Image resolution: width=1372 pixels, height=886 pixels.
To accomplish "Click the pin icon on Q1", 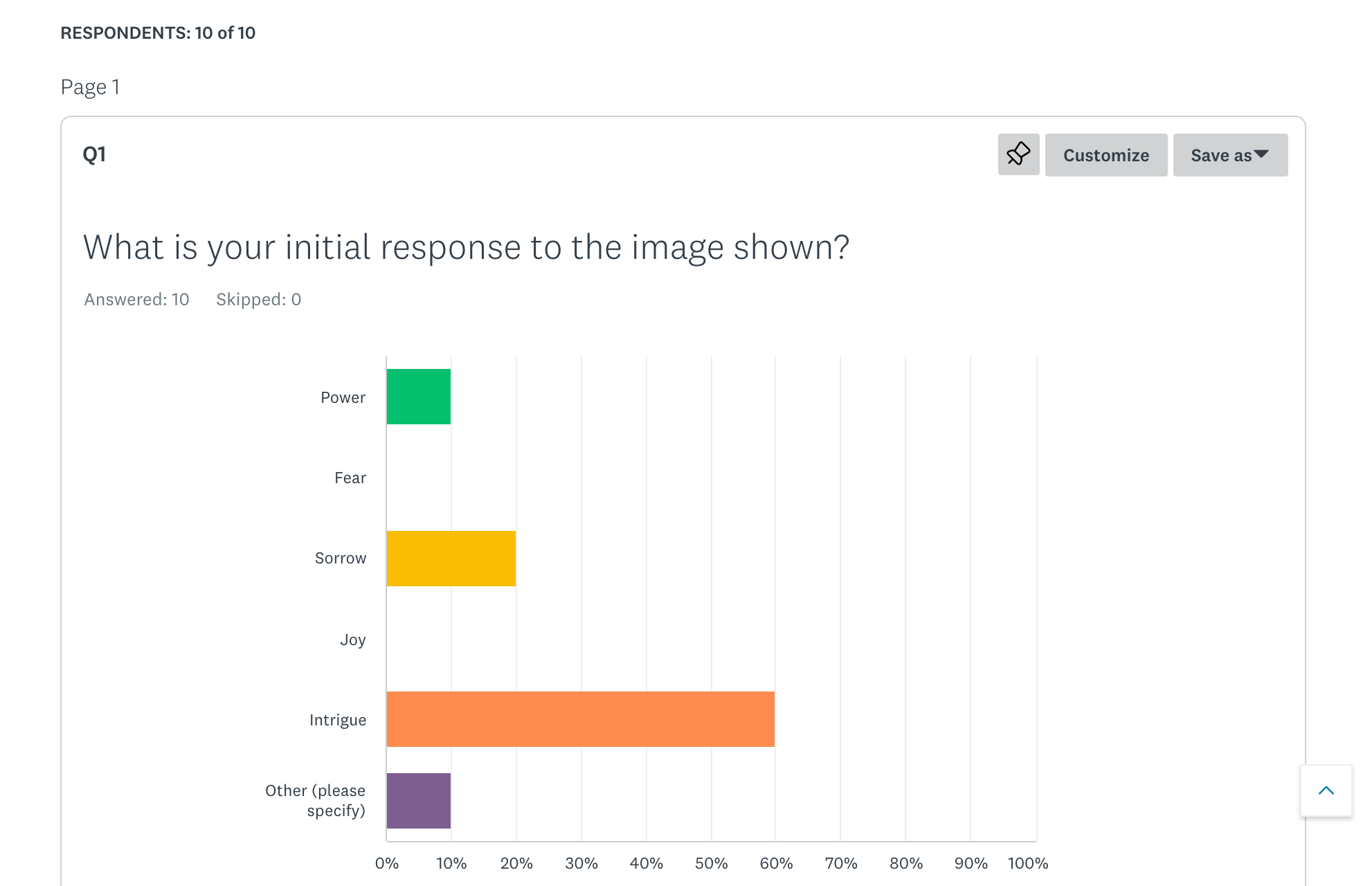I will (1018, 154).
